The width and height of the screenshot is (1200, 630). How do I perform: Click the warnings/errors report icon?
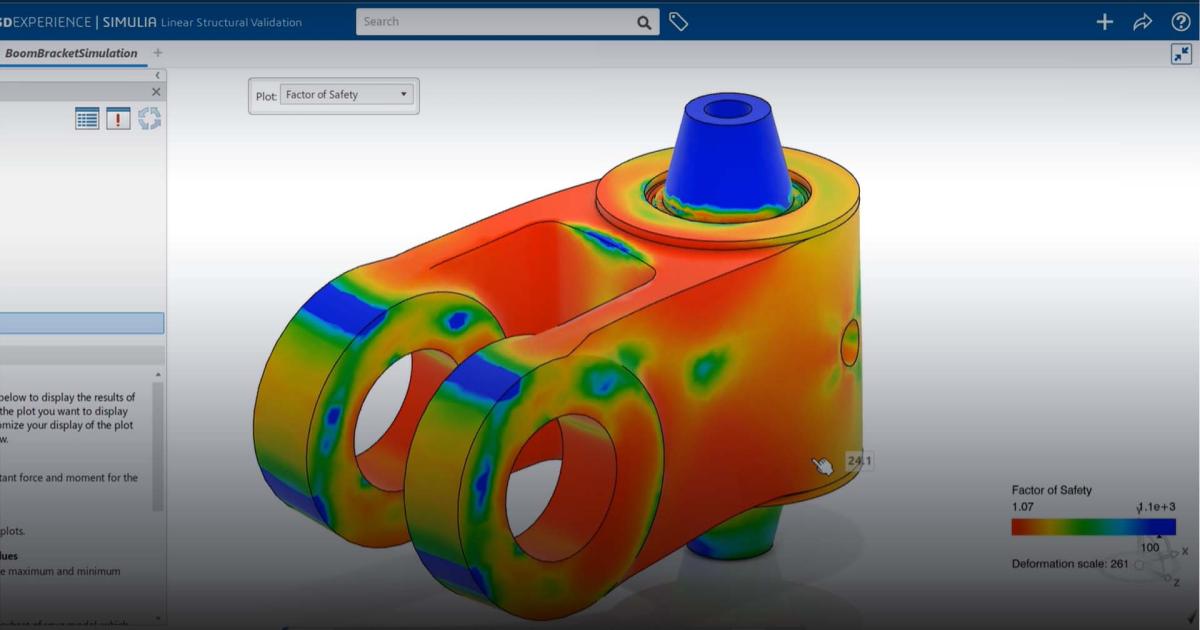pos(117,118)
